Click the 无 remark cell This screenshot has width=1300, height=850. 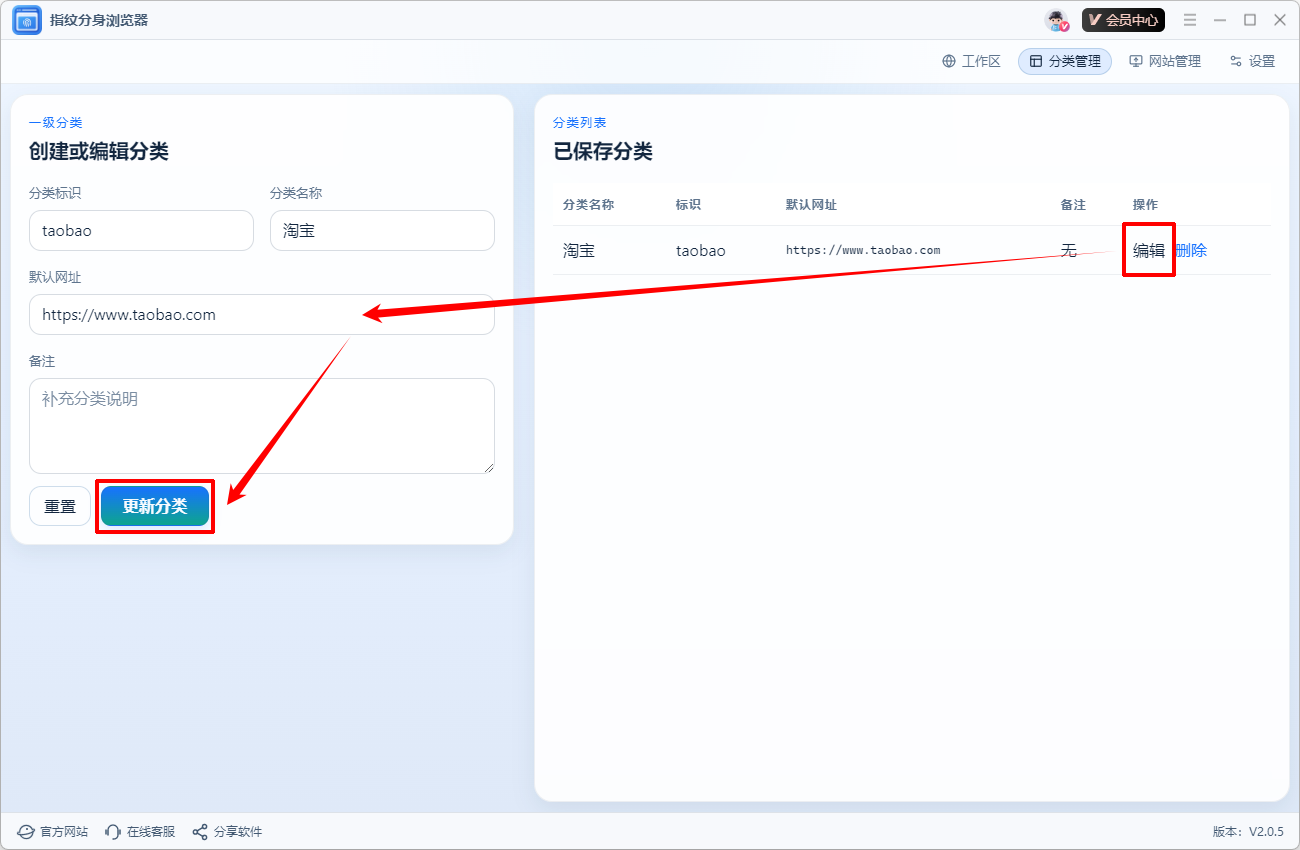pos(1068,250)
